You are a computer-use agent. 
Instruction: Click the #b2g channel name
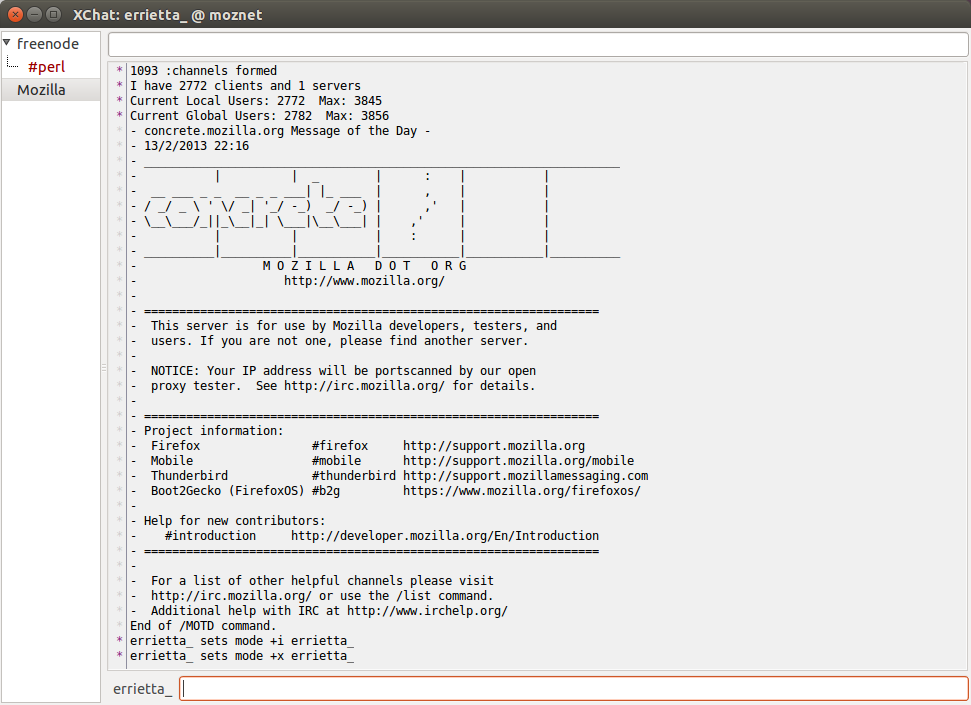tap(326, 491)
